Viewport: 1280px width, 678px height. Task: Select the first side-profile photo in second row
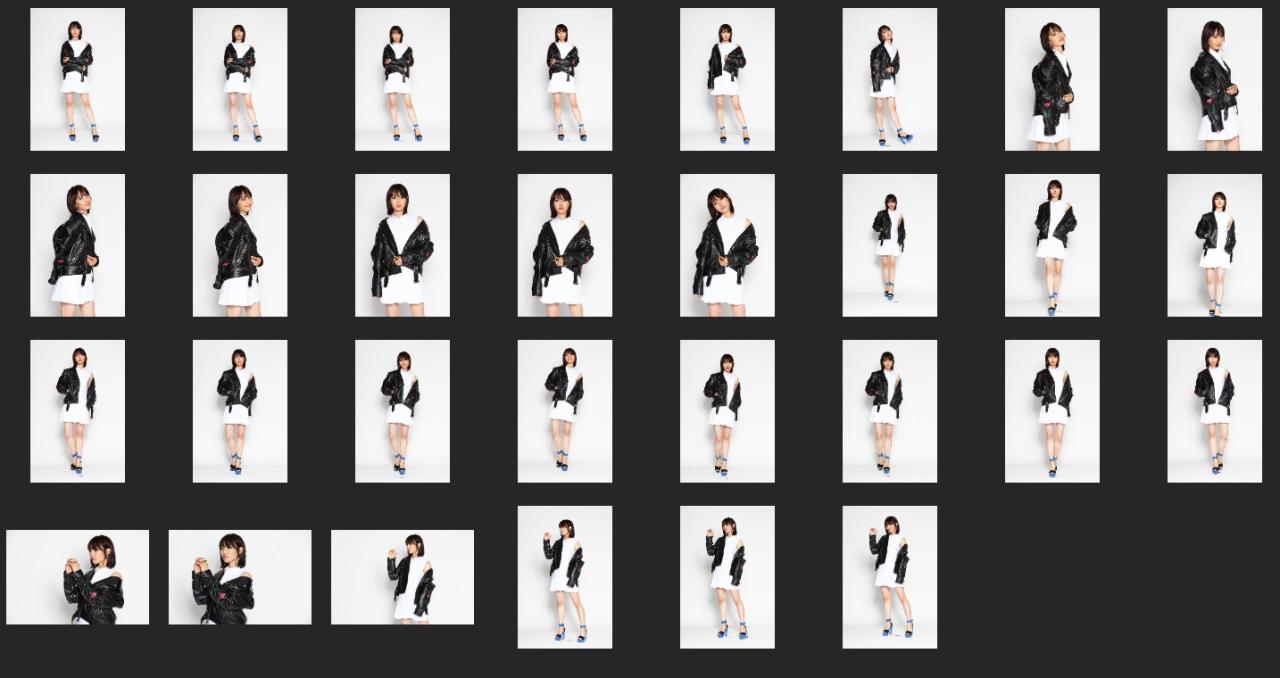77,246
